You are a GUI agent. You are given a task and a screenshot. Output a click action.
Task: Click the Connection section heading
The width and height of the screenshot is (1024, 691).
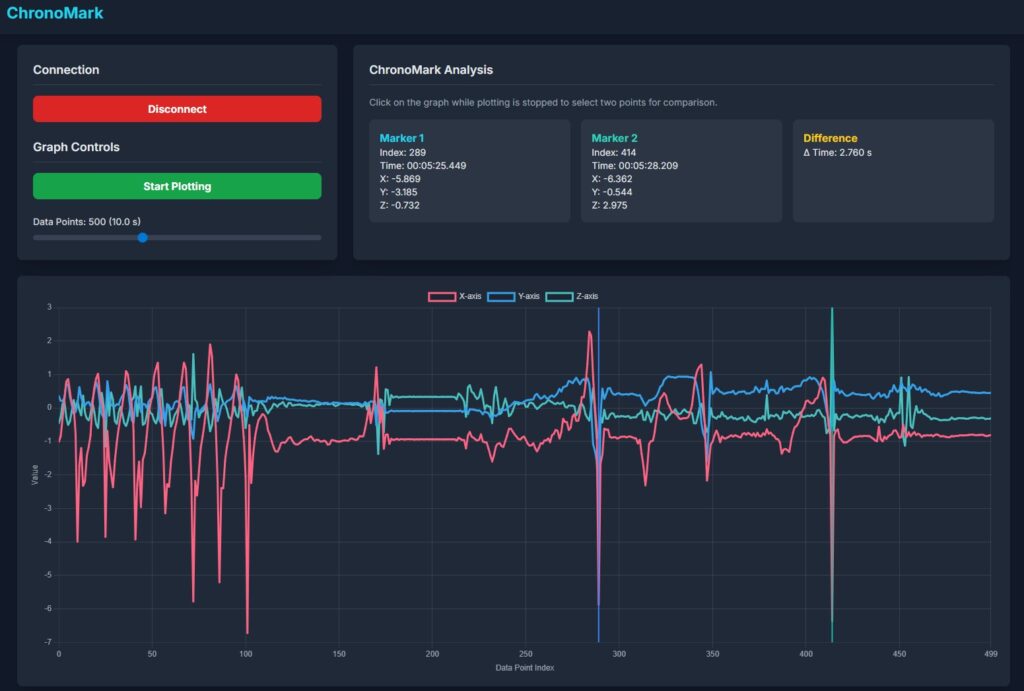(66, 70)
